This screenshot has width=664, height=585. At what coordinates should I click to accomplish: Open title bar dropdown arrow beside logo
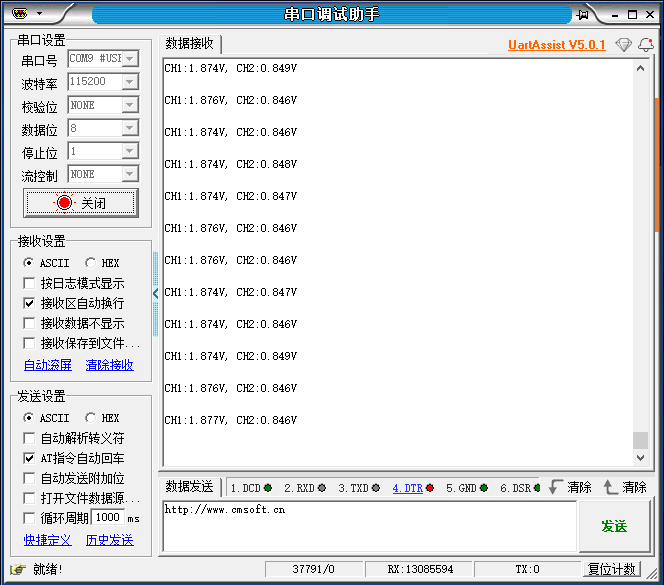click(39, 14)
